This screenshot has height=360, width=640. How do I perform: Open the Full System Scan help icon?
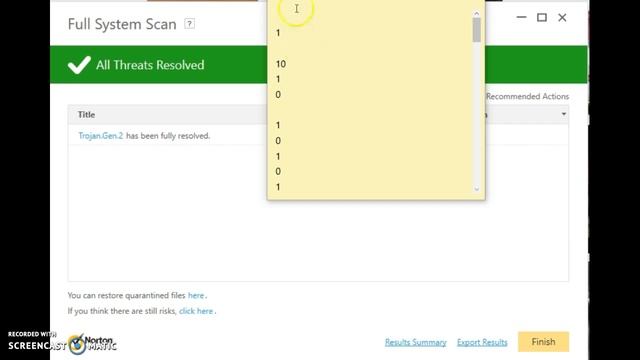click(x=189, y=24)
